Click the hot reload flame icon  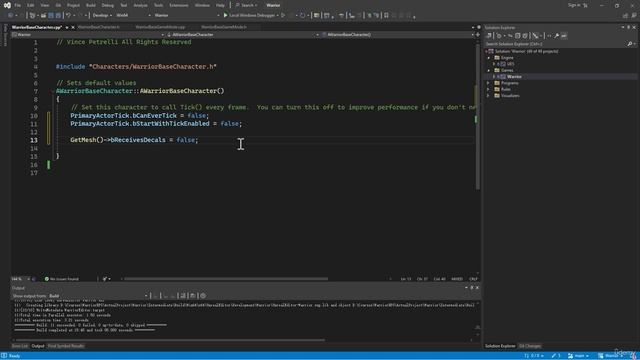point(302,15)
